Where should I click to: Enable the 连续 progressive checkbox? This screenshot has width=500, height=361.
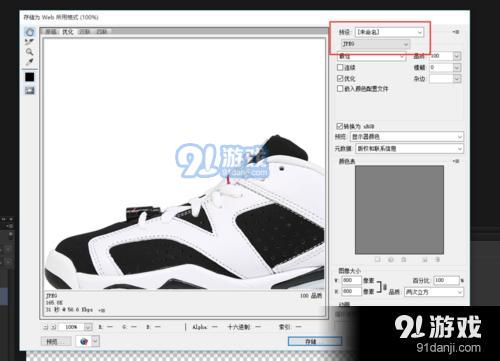[340, 67]
